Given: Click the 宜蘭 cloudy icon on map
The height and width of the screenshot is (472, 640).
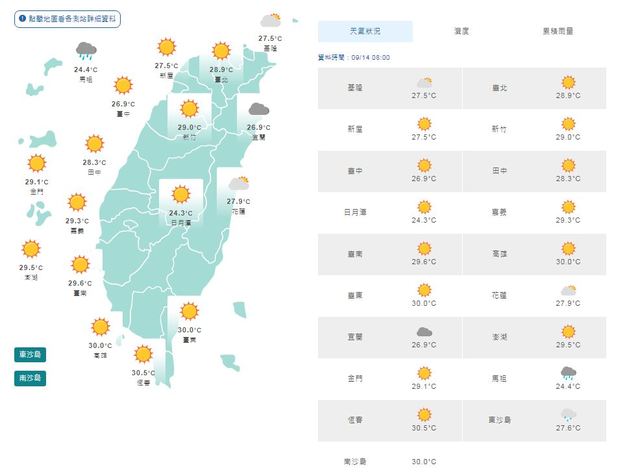Looking at the screenshot, I should click(x=258, y=110).
